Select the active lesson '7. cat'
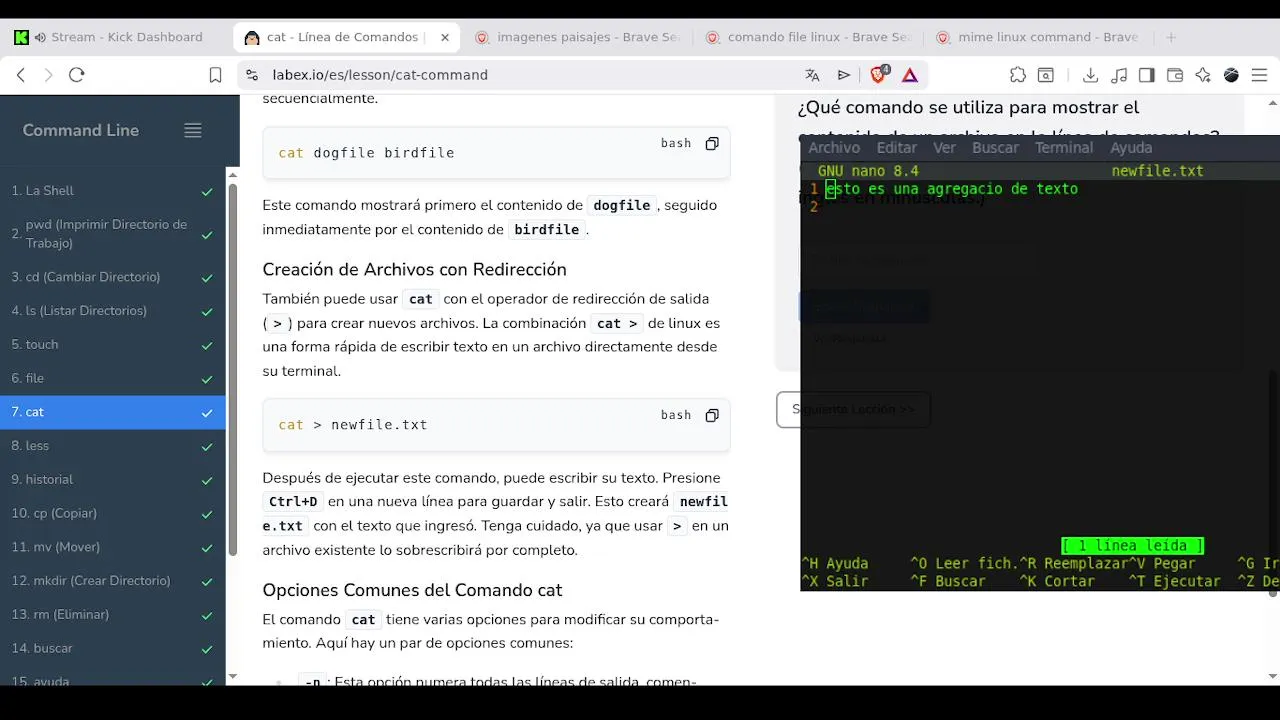 112,412
